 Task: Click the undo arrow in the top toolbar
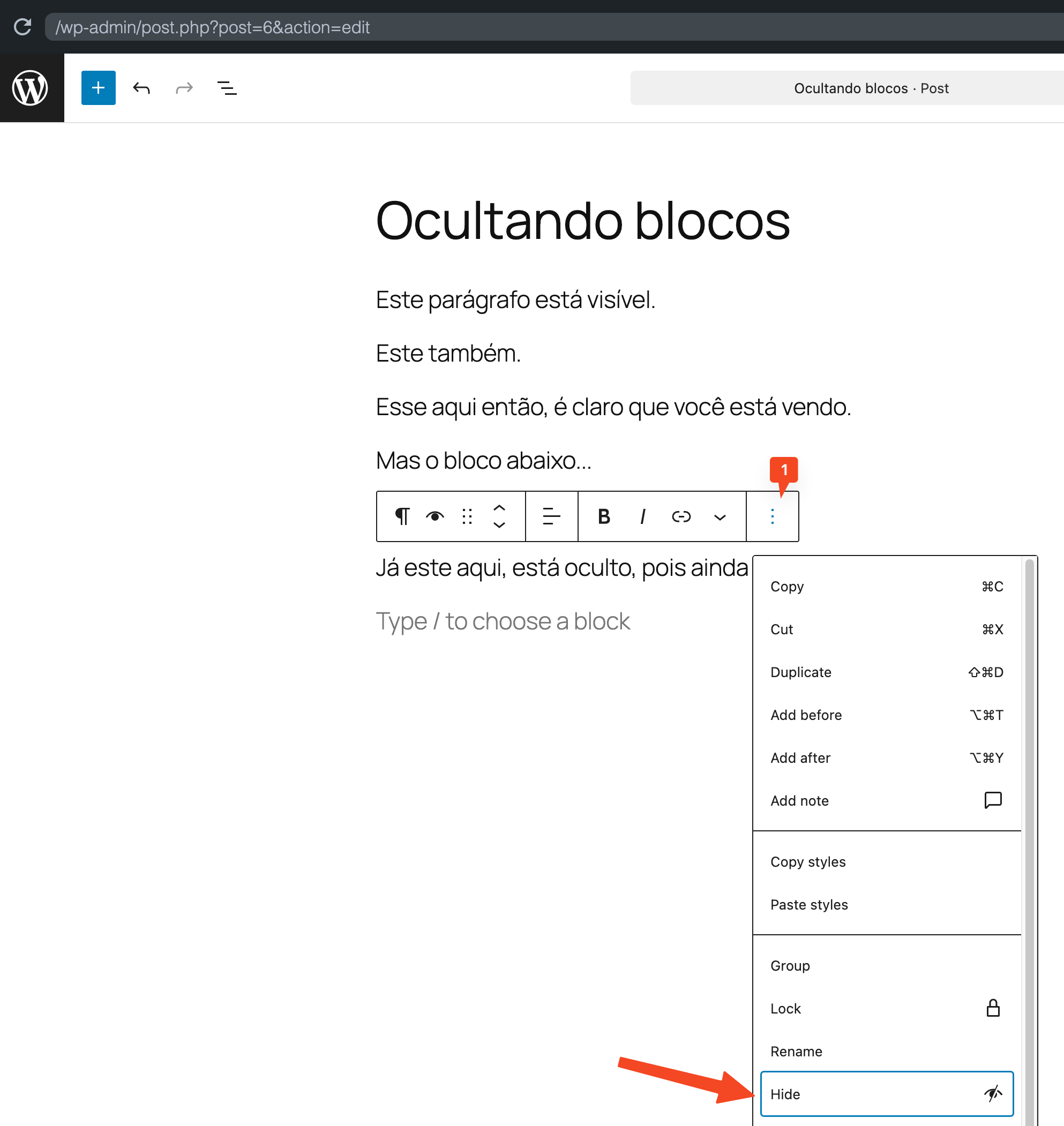(141, 88)
